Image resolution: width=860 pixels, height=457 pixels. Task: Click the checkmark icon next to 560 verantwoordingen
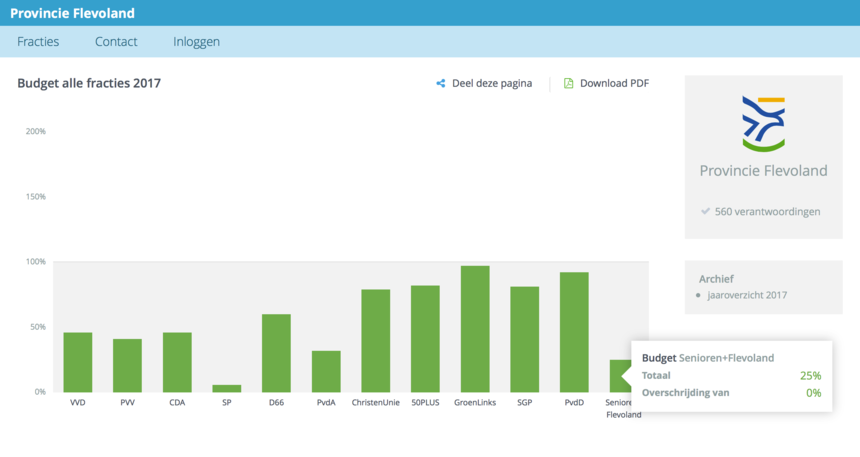(x=705, y=211)
